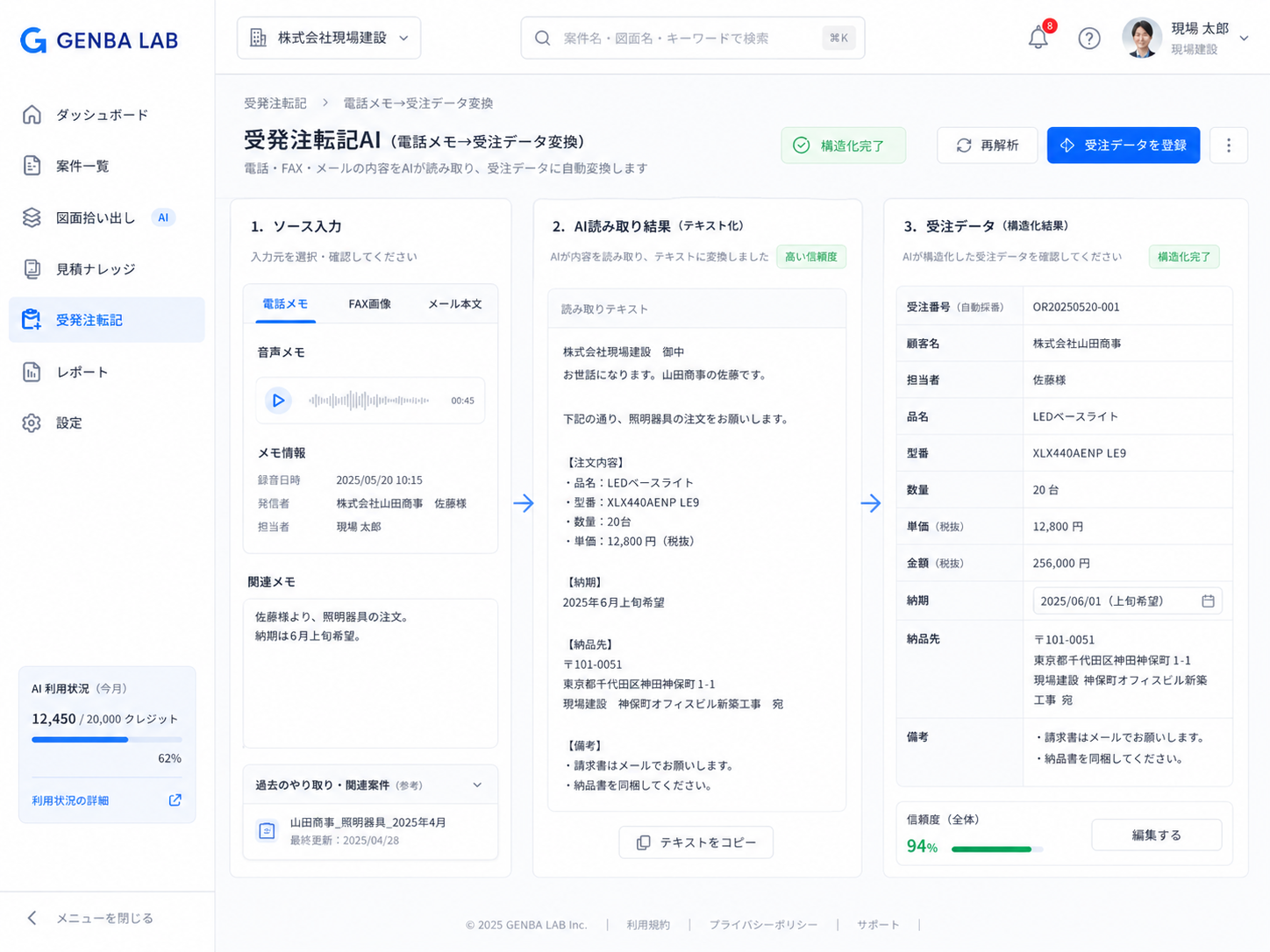The height and width of the screenshot is (952, 1270).
Task: Collapse 過去のやり取り・関連案件 section
Action: click(x=477, y=785)
